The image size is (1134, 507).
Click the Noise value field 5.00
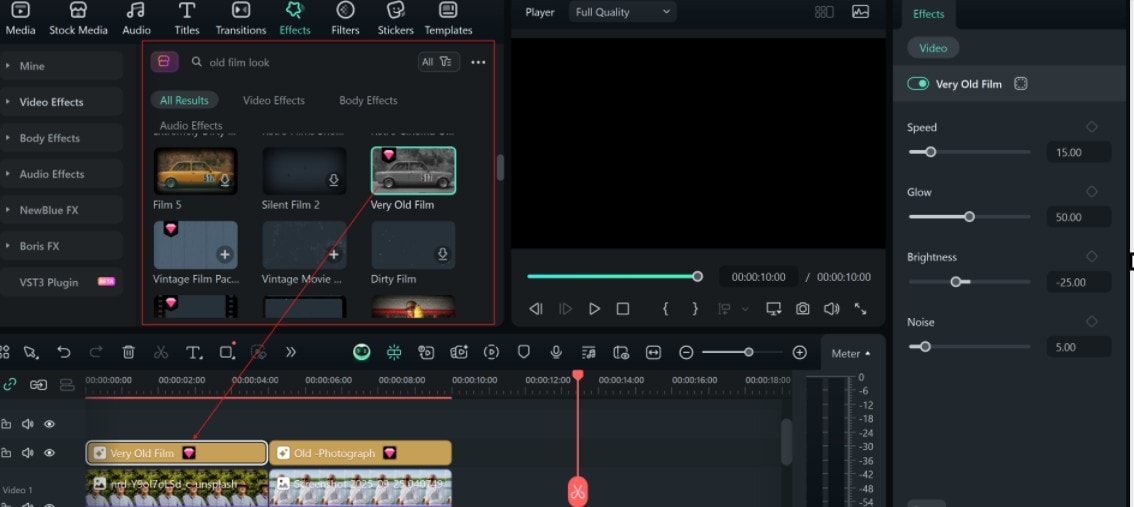(x=1079, y=347)
